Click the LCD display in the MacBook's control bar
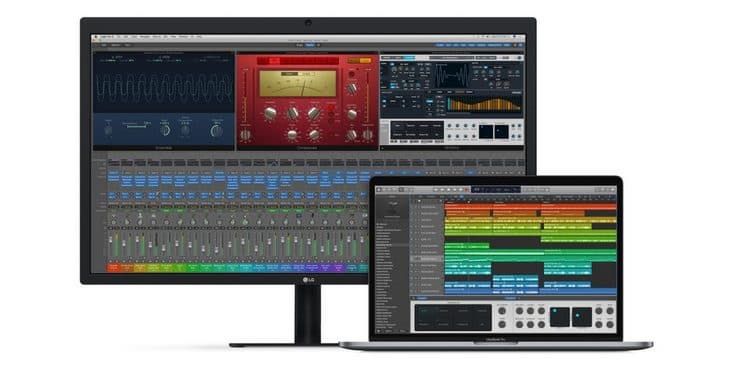 point(496,189)
